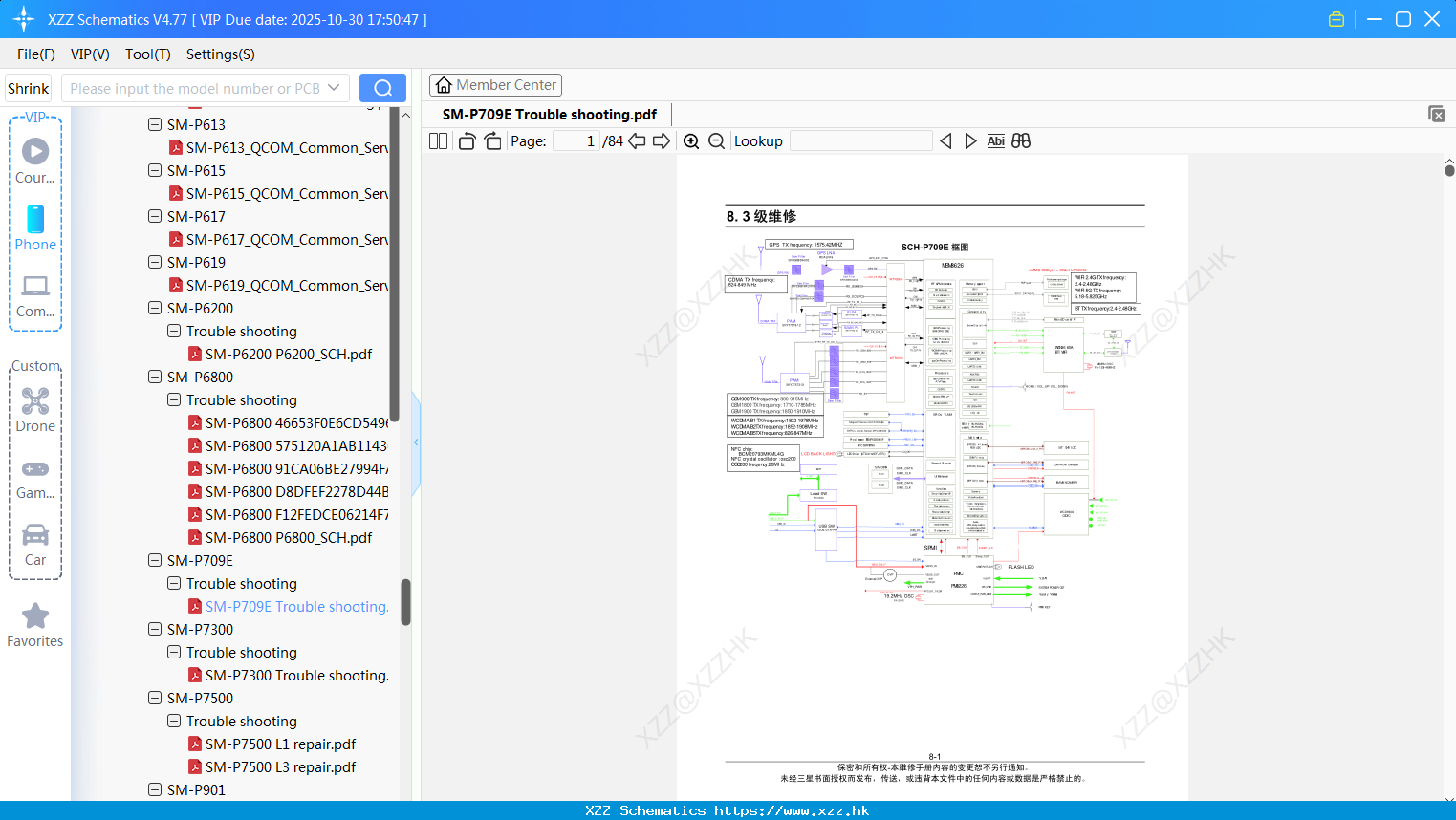Focus the page number field
Screen dimensions: 1456x820
(576, 140)
